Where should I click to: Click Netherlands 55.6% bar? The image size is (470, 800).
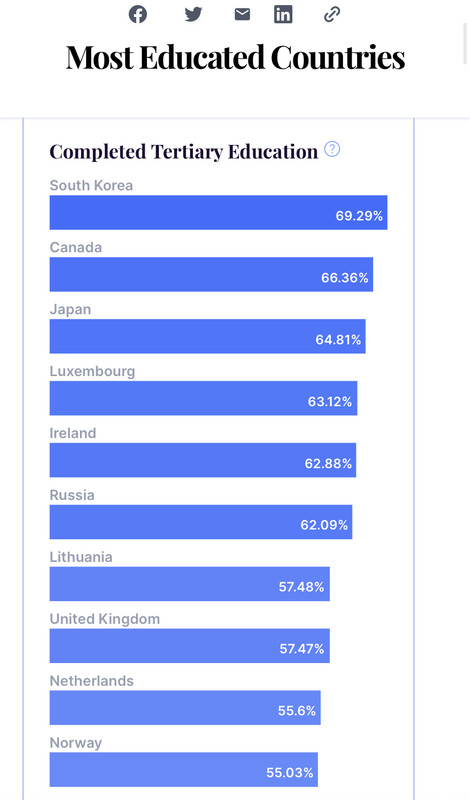[185, 708]
